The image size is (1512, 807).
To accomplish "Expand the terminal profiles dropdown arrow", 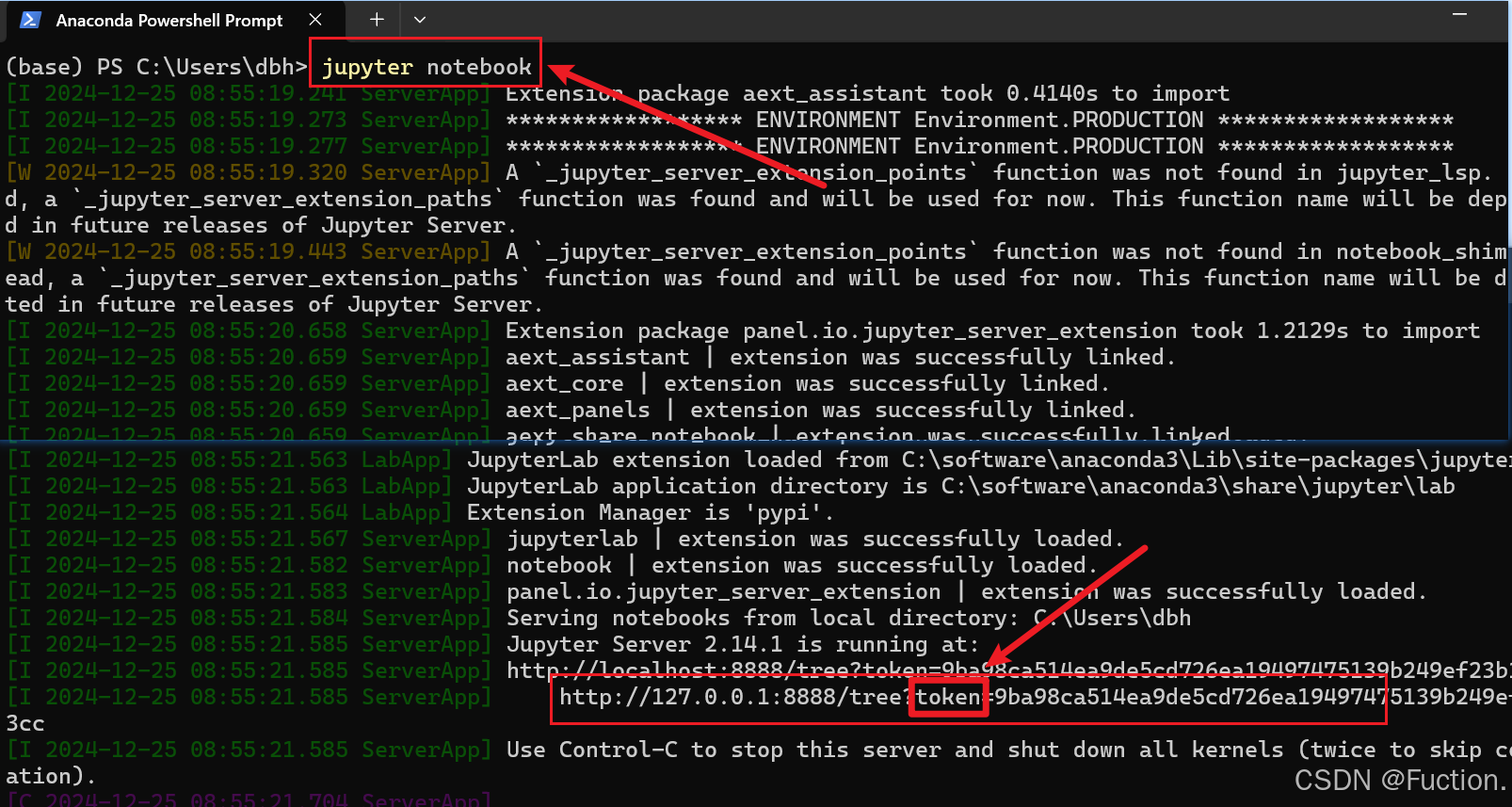I will (x=420, y=20).
